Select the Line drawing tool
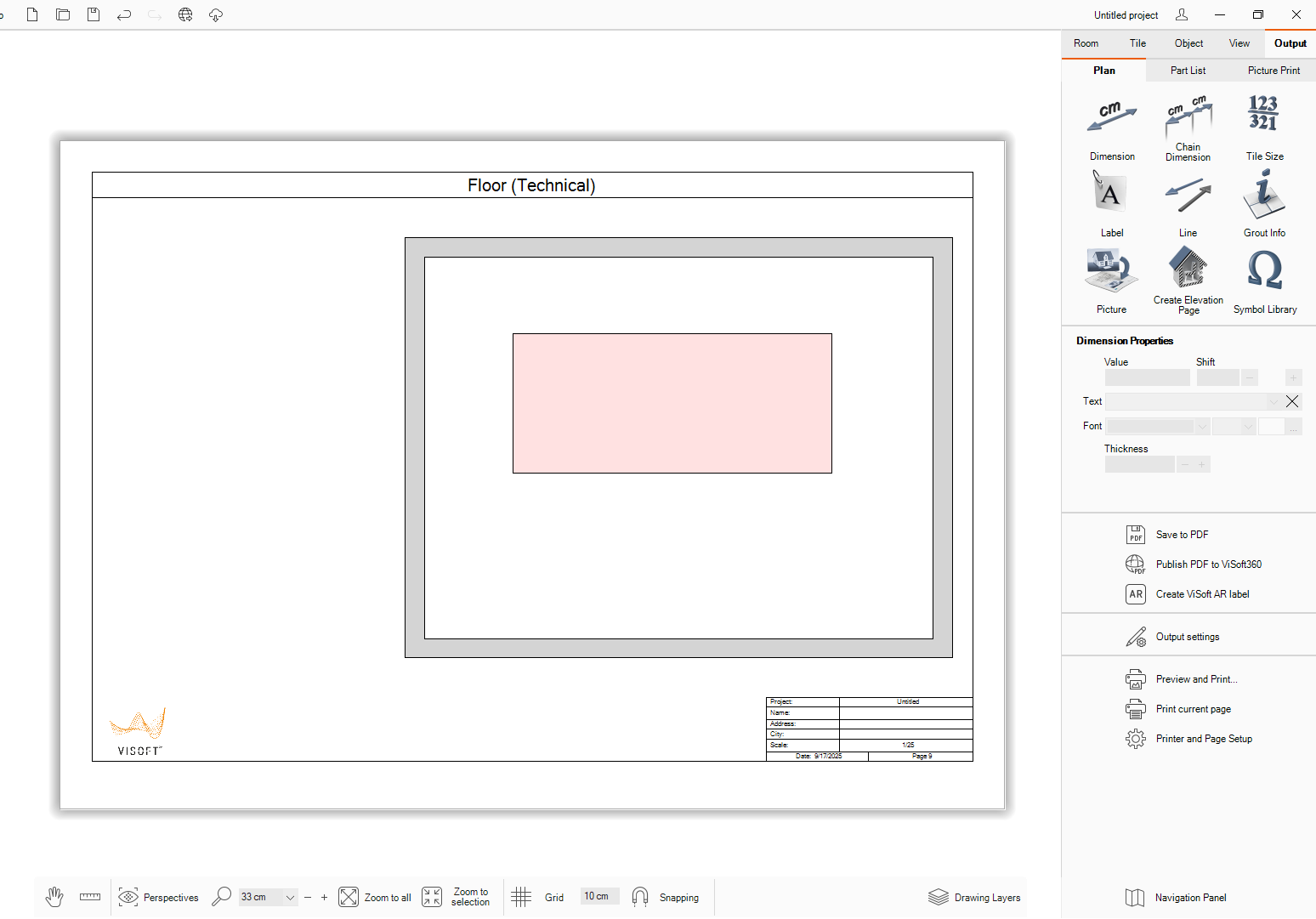 (x=1188, y=195)
